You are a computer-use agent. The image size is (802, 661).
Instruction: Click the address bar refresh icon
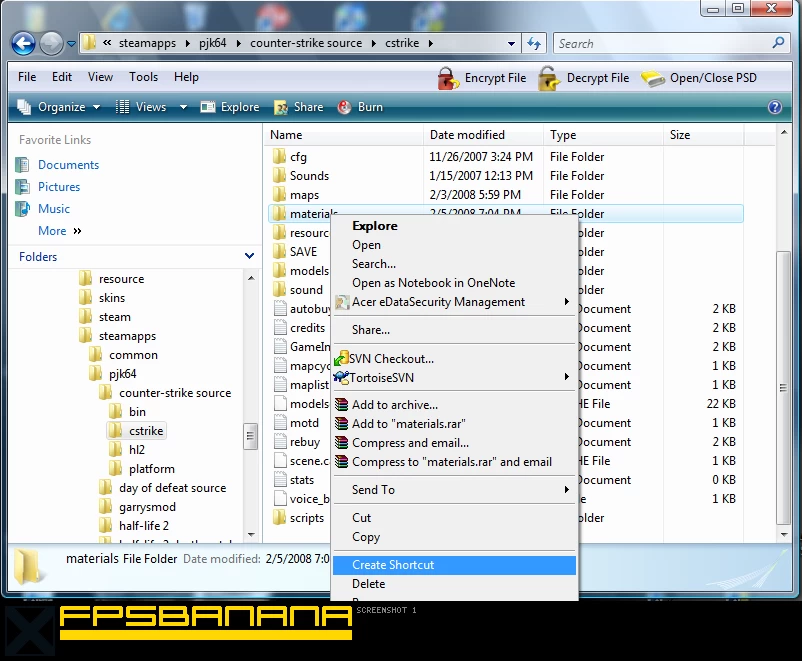(534, 44)
